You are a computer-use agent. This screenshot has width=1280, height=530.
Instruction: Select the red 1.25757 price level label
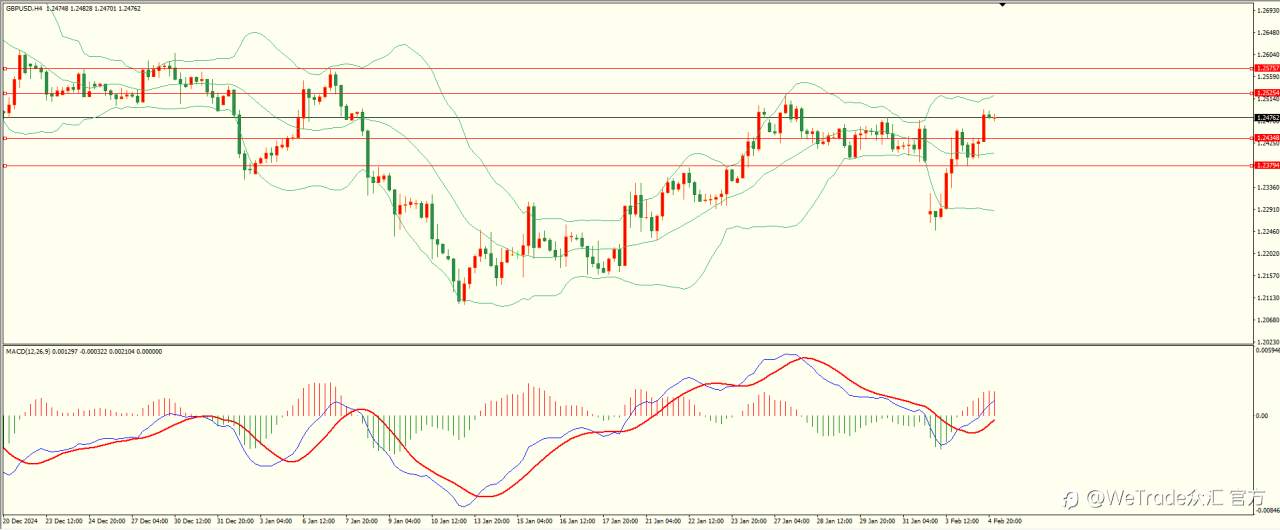coord(1266,69)
